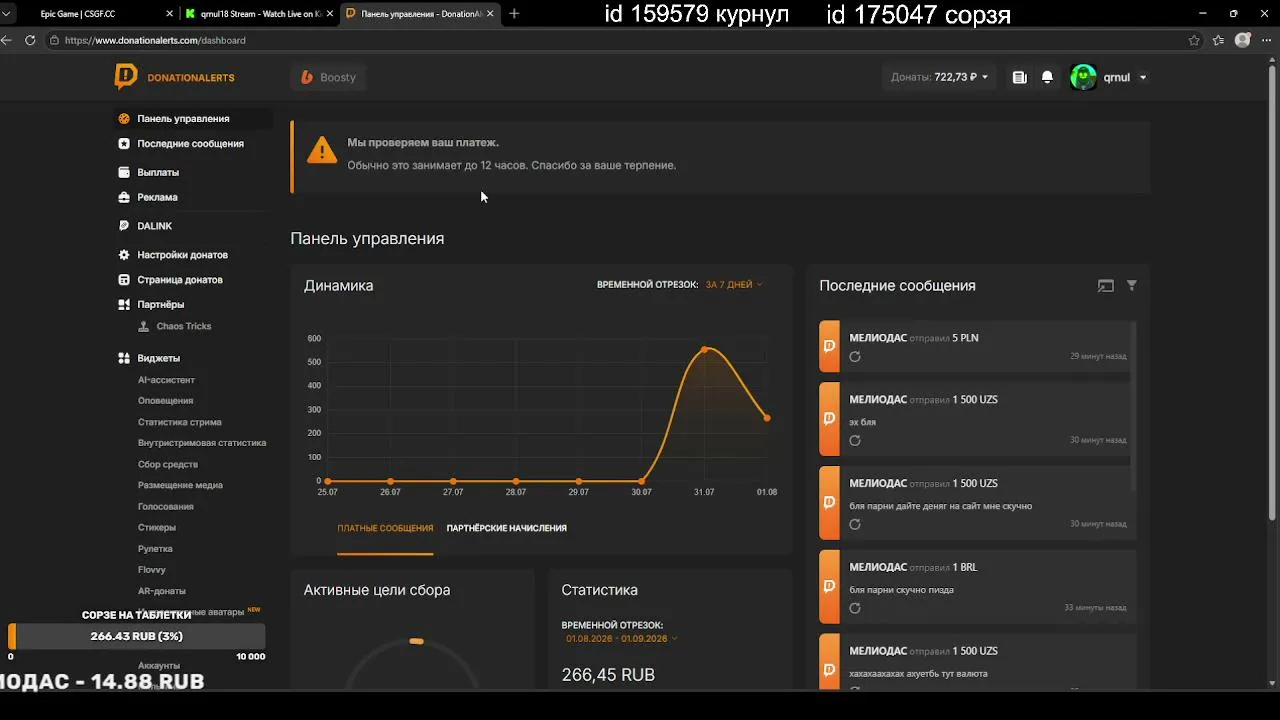Open the Стикеры widget

157,527
